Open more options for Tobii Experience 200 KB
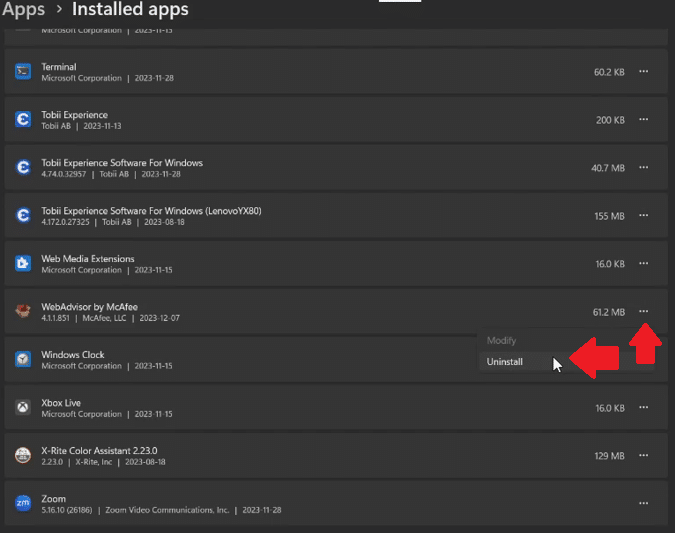The height and width of the screenshot is (533, 675). tap(644, 119)
